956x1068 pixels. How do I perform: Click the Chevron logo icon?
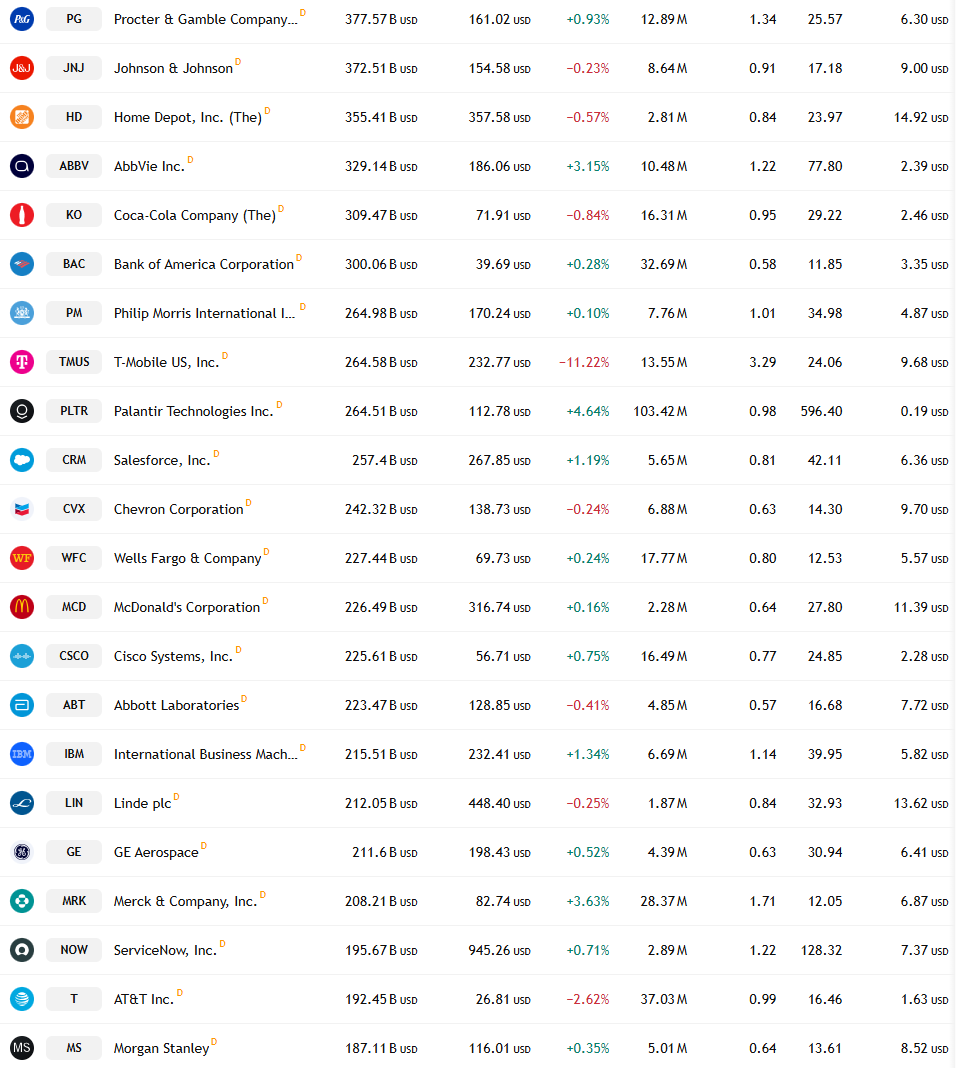click(22, 509)
